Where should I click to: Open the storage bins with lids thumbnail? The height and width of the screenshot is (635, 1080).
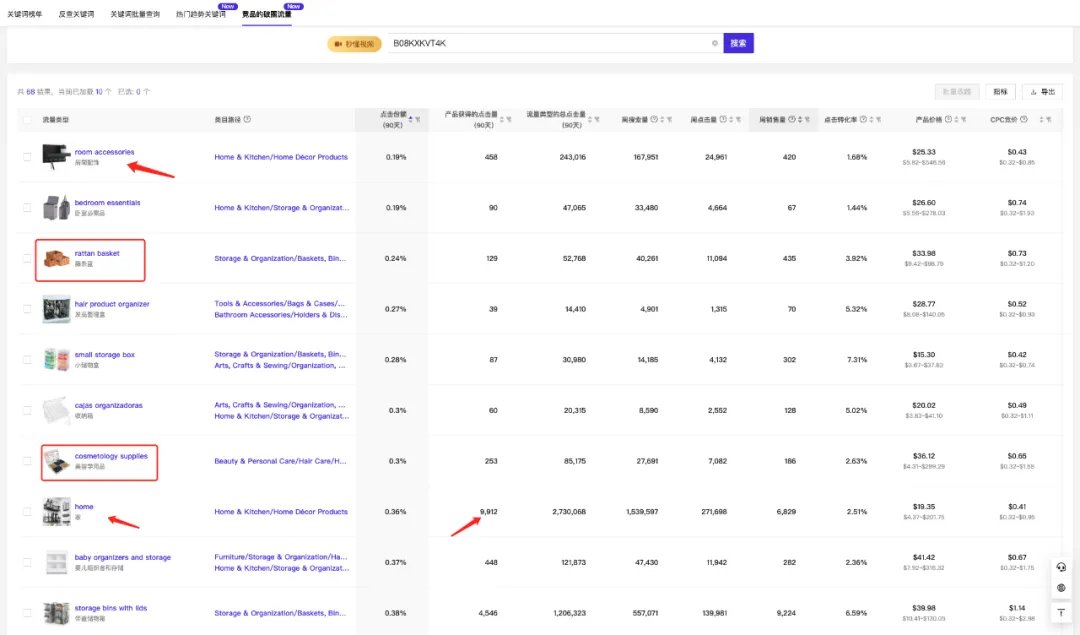click(56, 612)
